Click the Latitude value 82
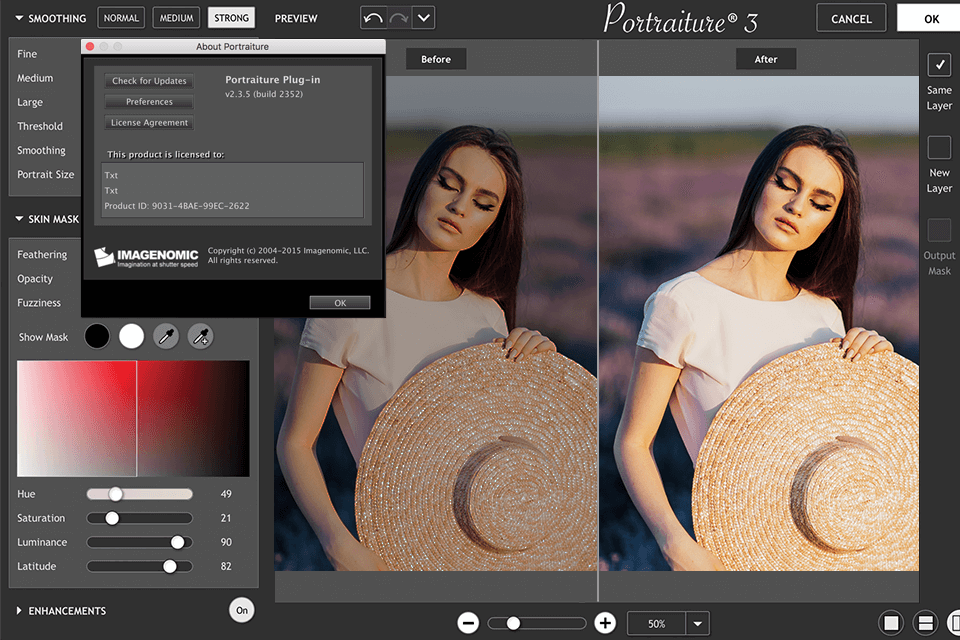Viewport: 960px width, 640px height. [x=226, y=567]
